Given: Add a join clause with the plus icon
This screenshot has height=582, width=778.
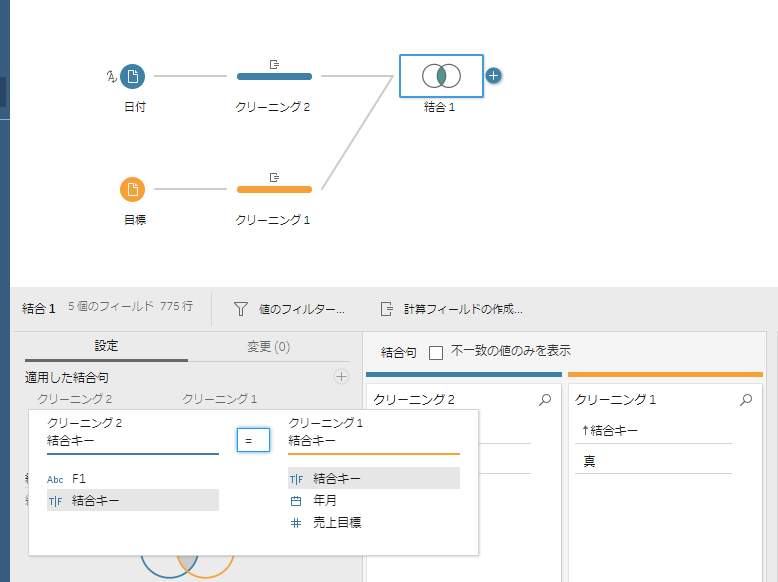Looking at the screenshot, I should (341, 377).
